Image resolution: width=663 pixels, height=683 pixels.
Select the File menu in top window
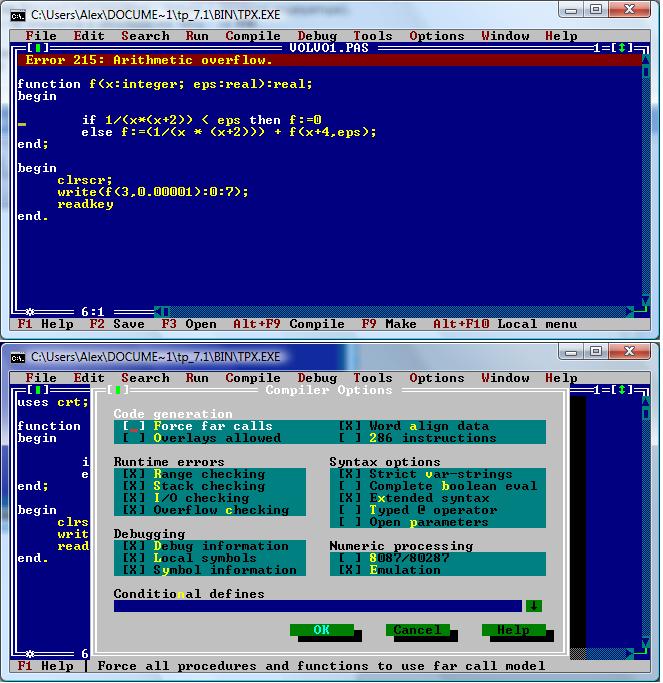[41, 36]
